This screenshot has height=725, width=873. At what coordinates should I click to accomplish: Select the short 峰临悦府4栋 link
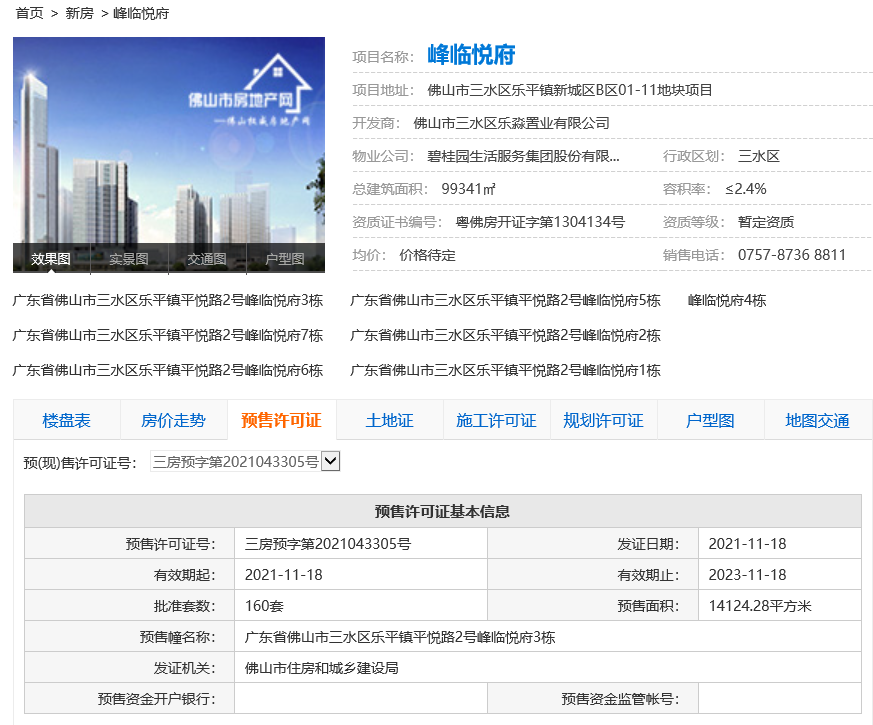[727, 300]
